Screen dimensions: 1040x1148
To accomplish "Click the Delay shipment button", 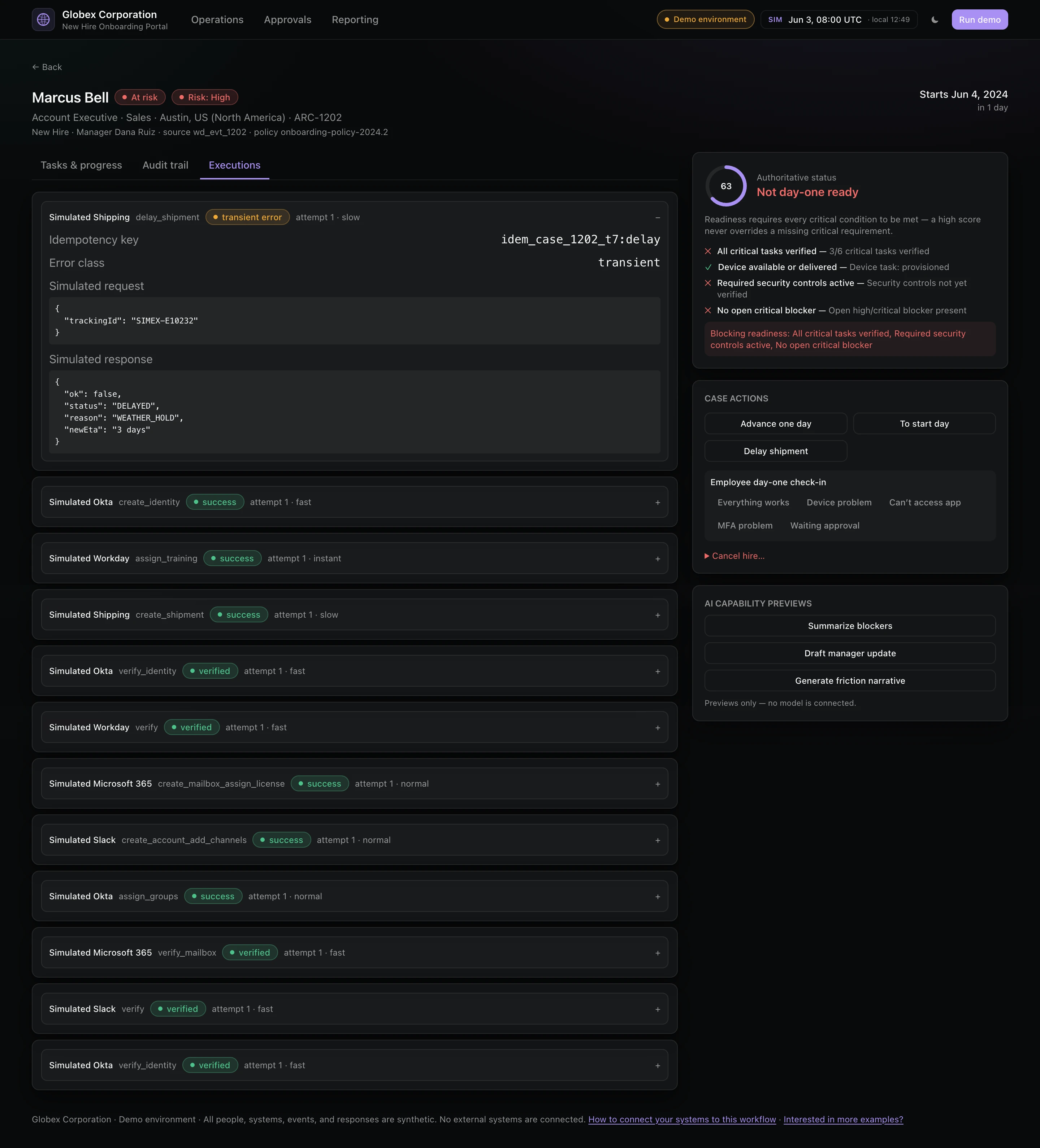I will (776, 451).
